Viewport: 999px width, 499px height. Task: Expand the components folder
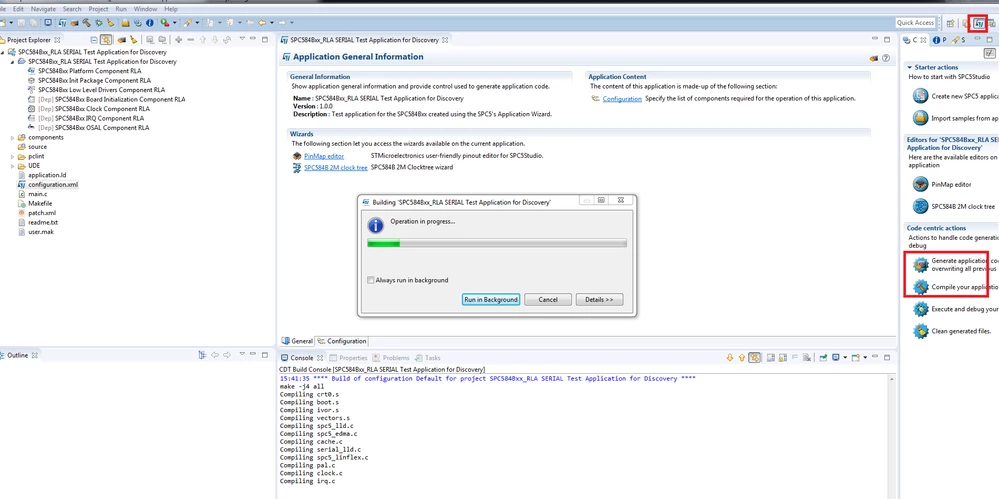coord(12,137)
